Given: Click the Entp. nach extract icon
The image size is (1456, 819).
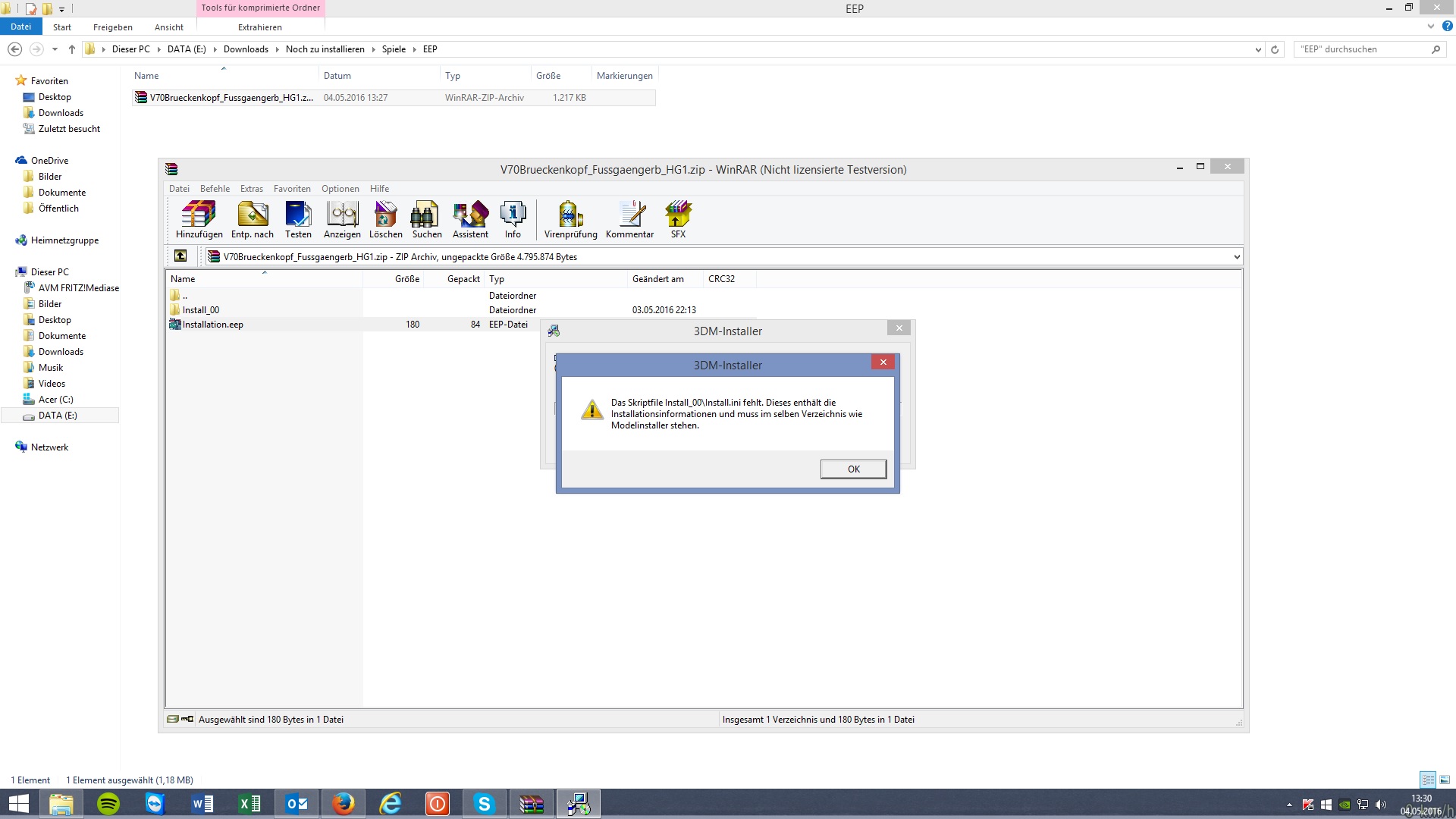Looking at the screenshot, I should [253, 219].
